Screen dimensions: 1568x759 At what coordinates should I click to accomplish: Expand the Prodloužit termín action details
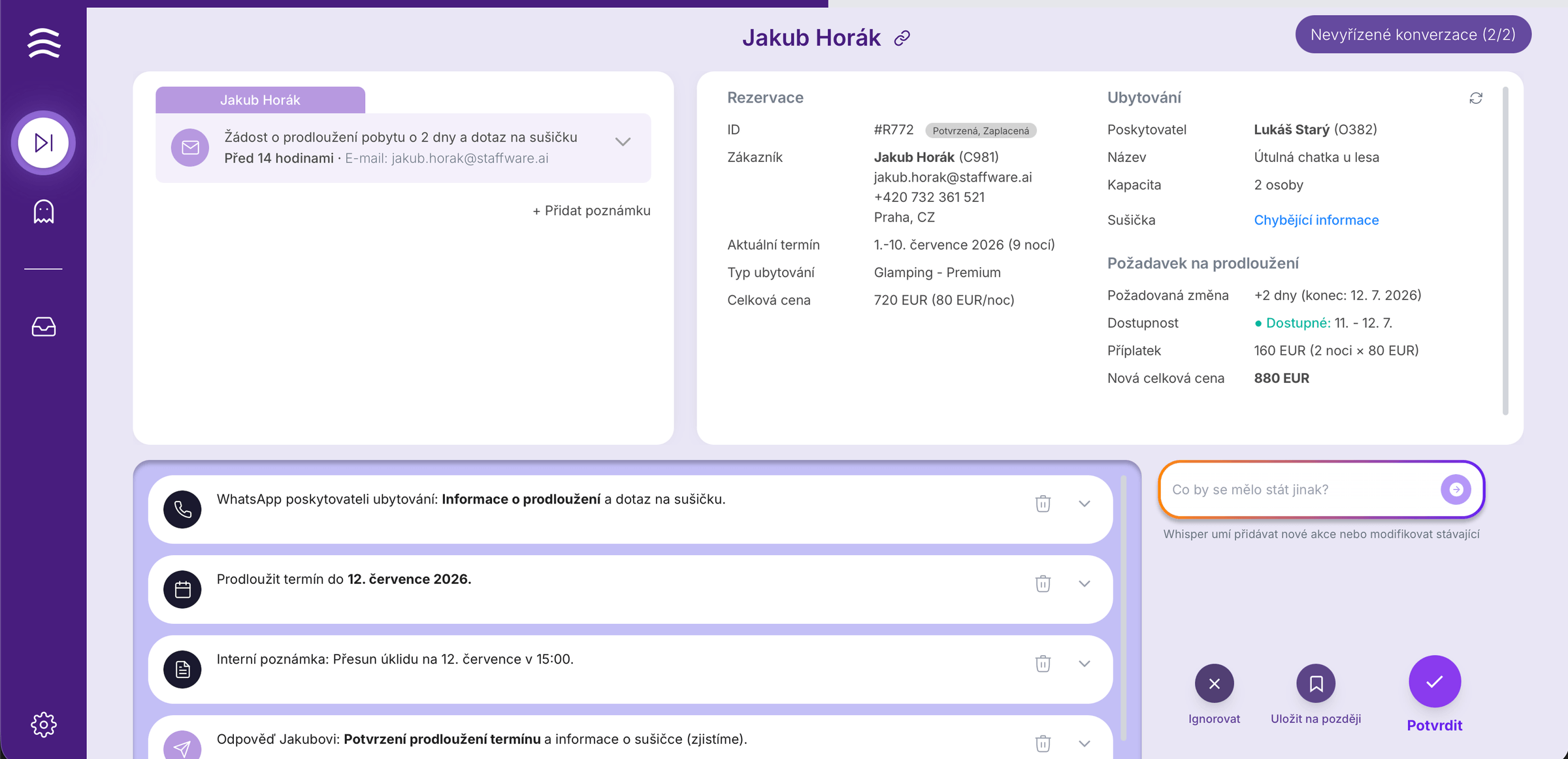tap(1085, 583)
